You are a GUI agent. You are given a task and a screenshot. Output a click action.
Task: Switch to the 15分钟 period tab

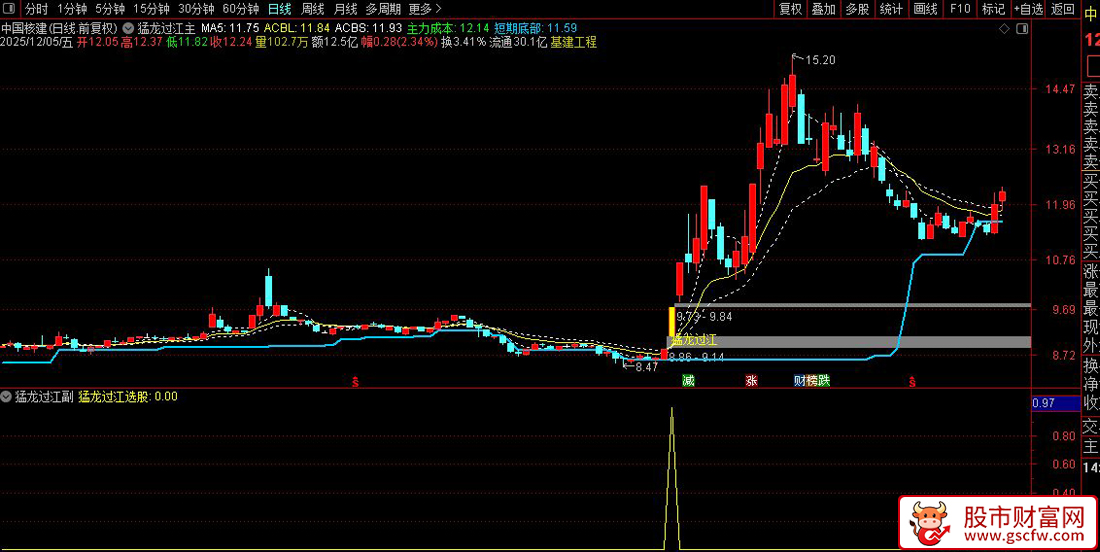pos(151,9)
